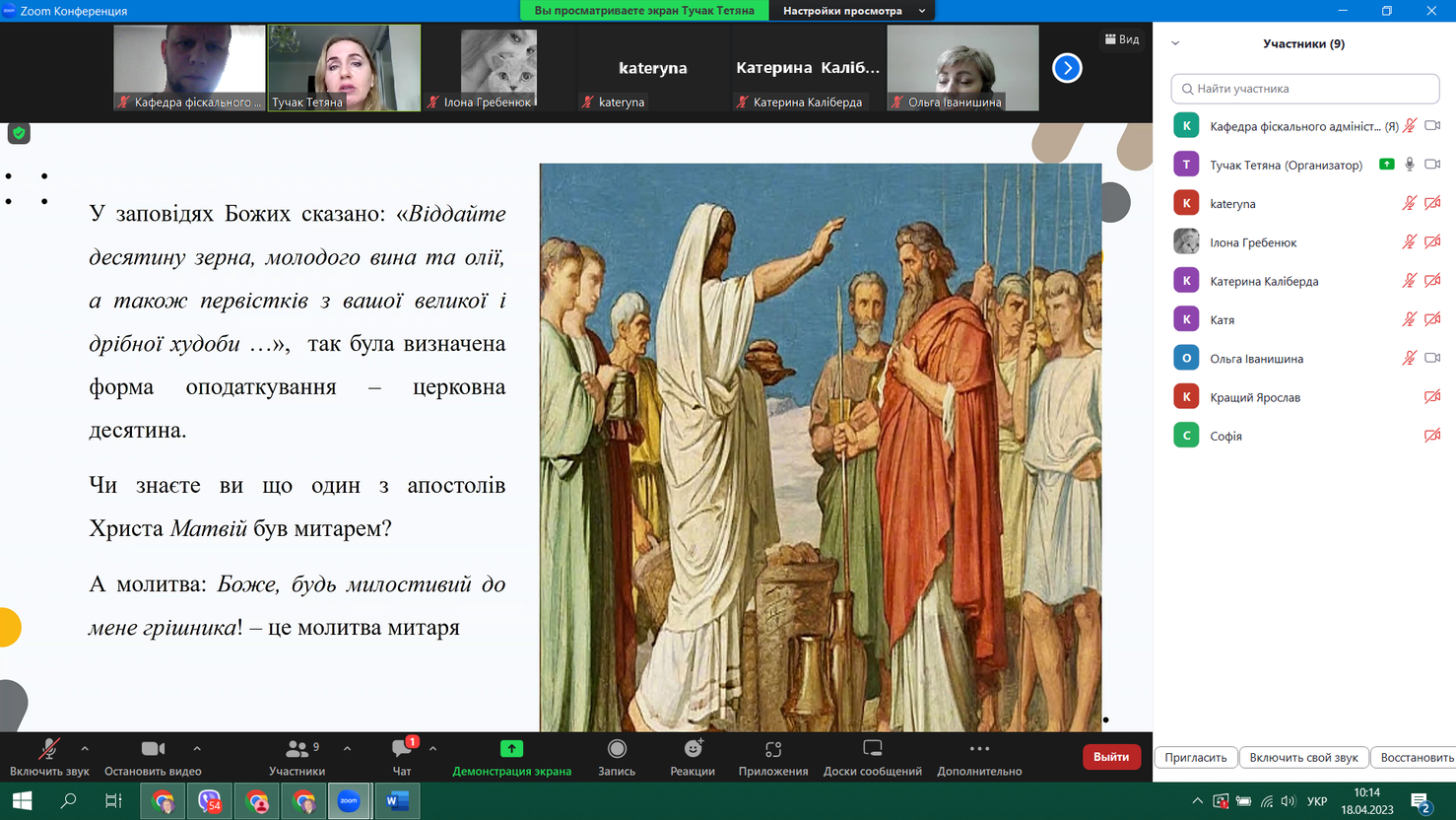Open Реакции emoji menu
This screenshot has height=820, width=1456.
[x=693, y=757]
